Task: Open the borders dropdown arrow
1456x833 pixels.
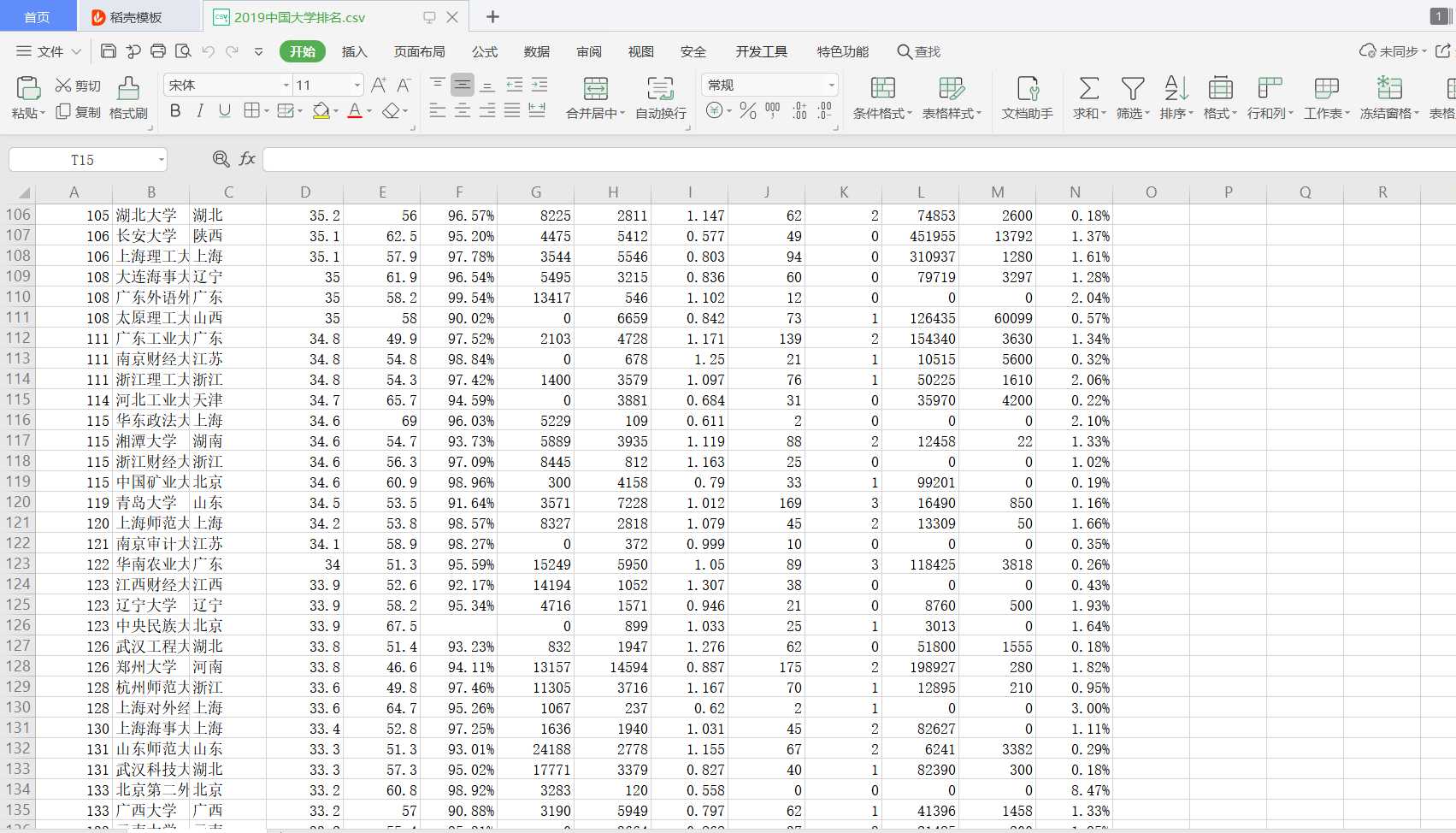Action: click(x=266, y=111)
